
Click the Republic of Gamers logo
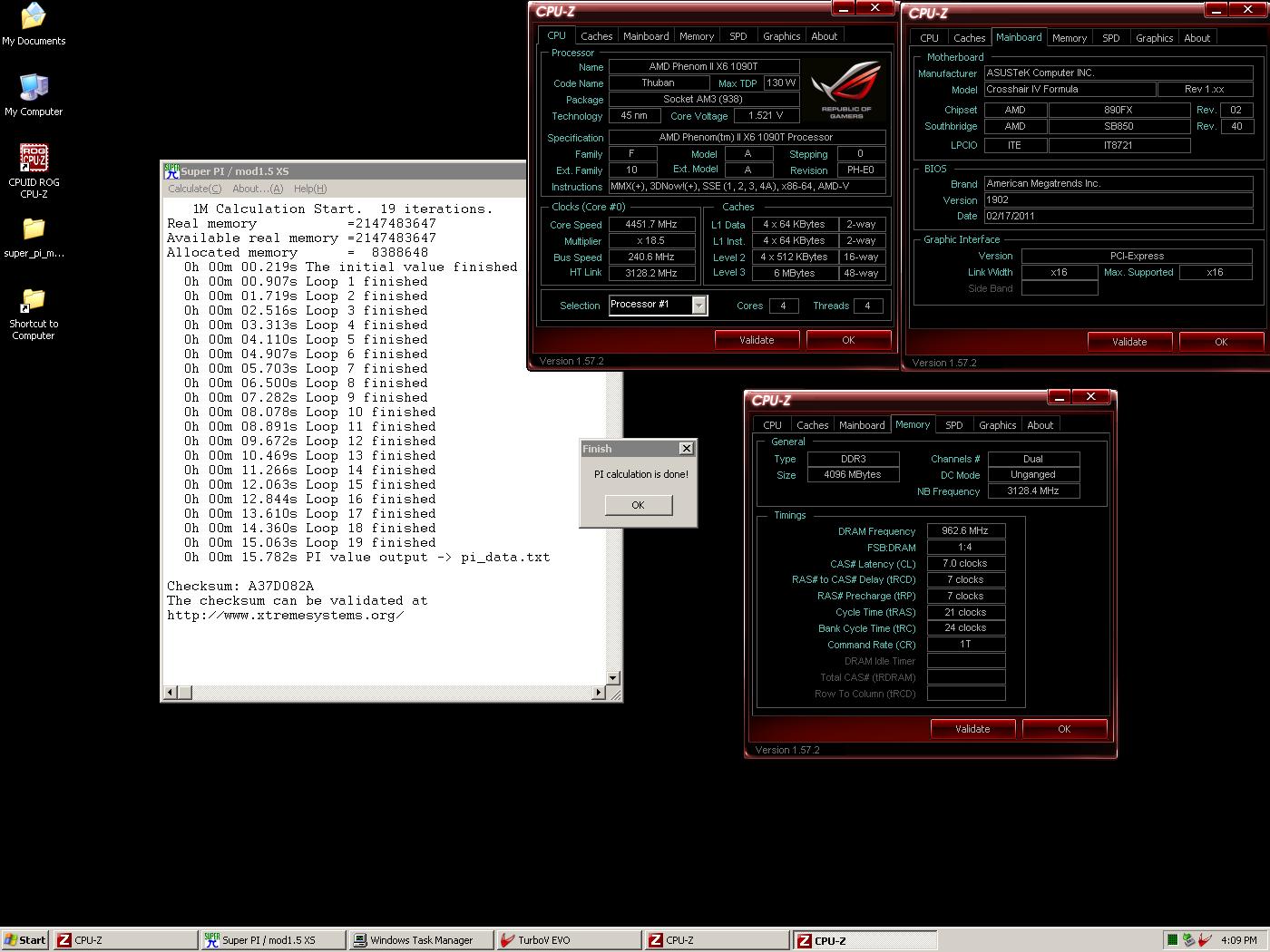tap(845, 90)
